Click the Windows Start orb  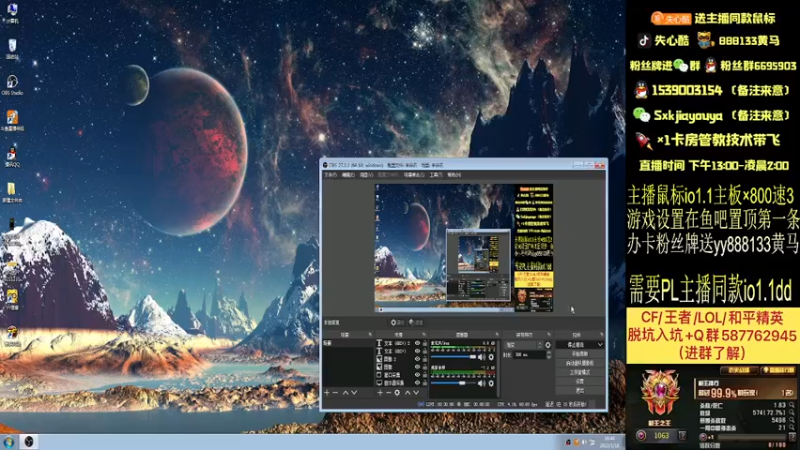tap(9, 442)
